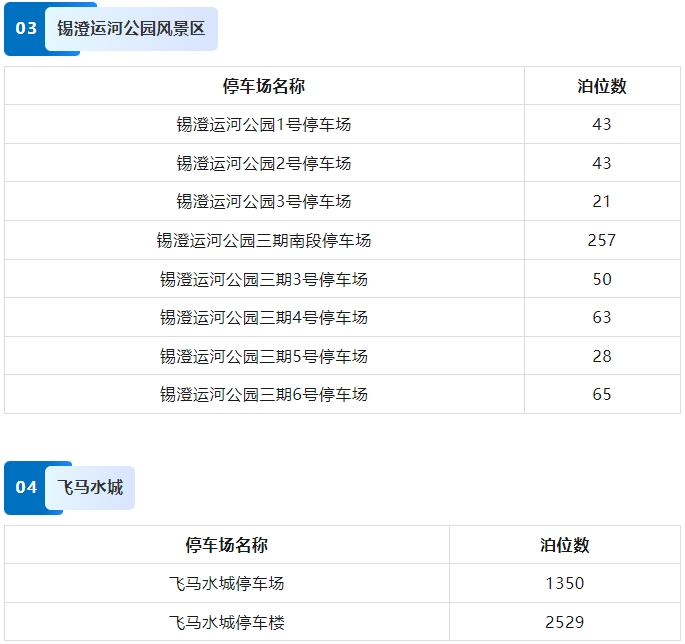
Task: Select the row 锡澄运河公园三期5号停车场
Action: point(342,356)
